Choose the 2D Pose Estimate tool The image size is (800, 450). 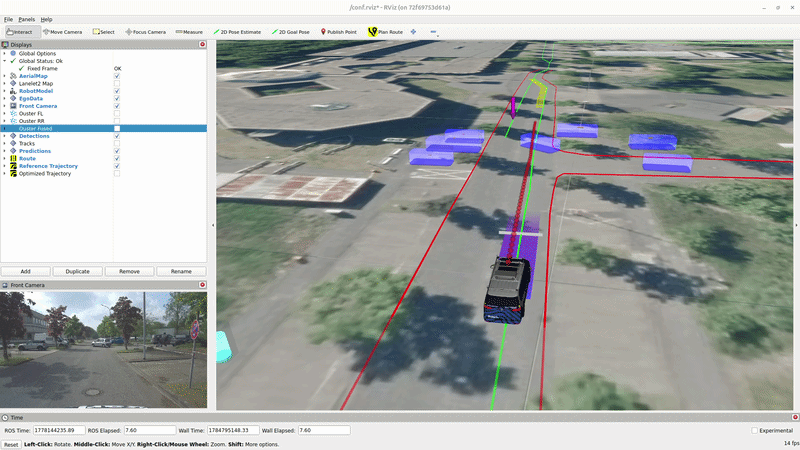237,32
